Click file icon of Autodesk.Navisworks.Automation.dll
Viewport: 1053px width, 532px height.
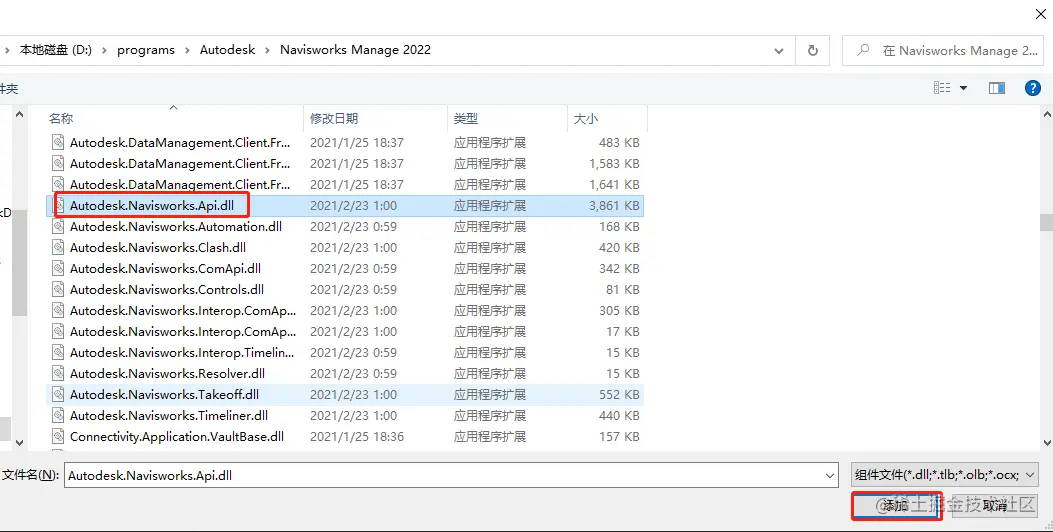click(59, 226)
